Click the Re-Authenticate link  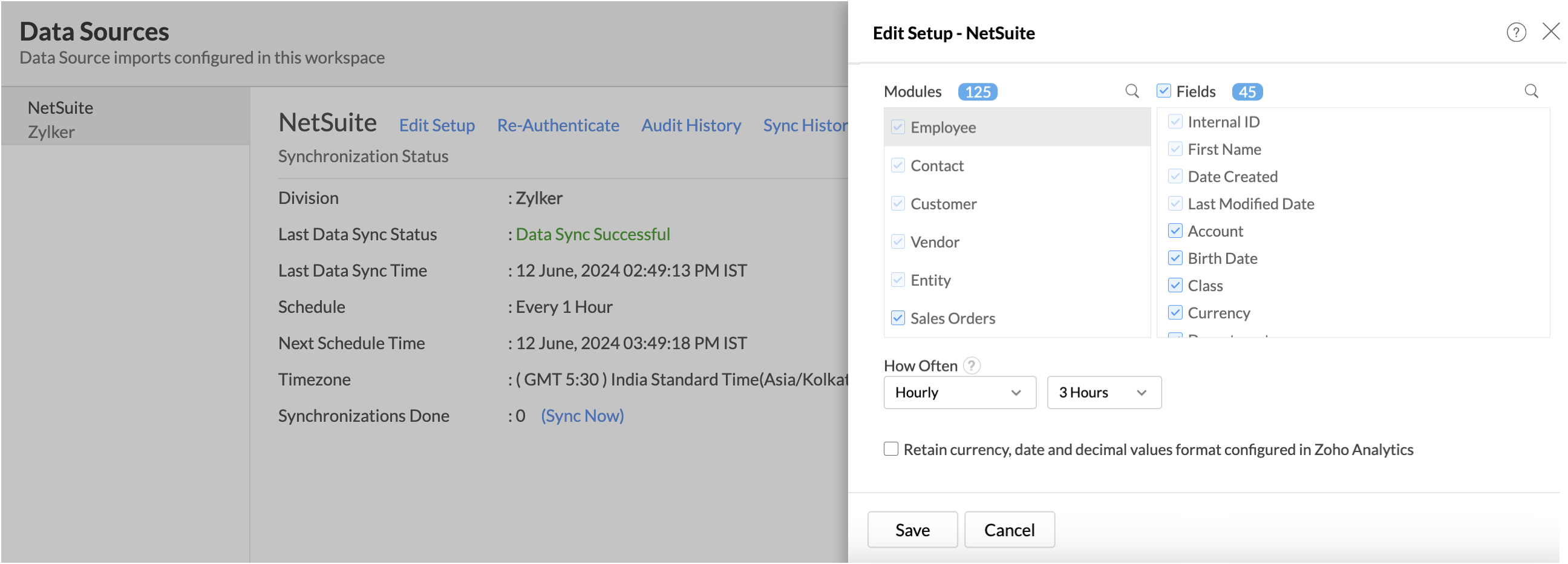coord(558,125)
